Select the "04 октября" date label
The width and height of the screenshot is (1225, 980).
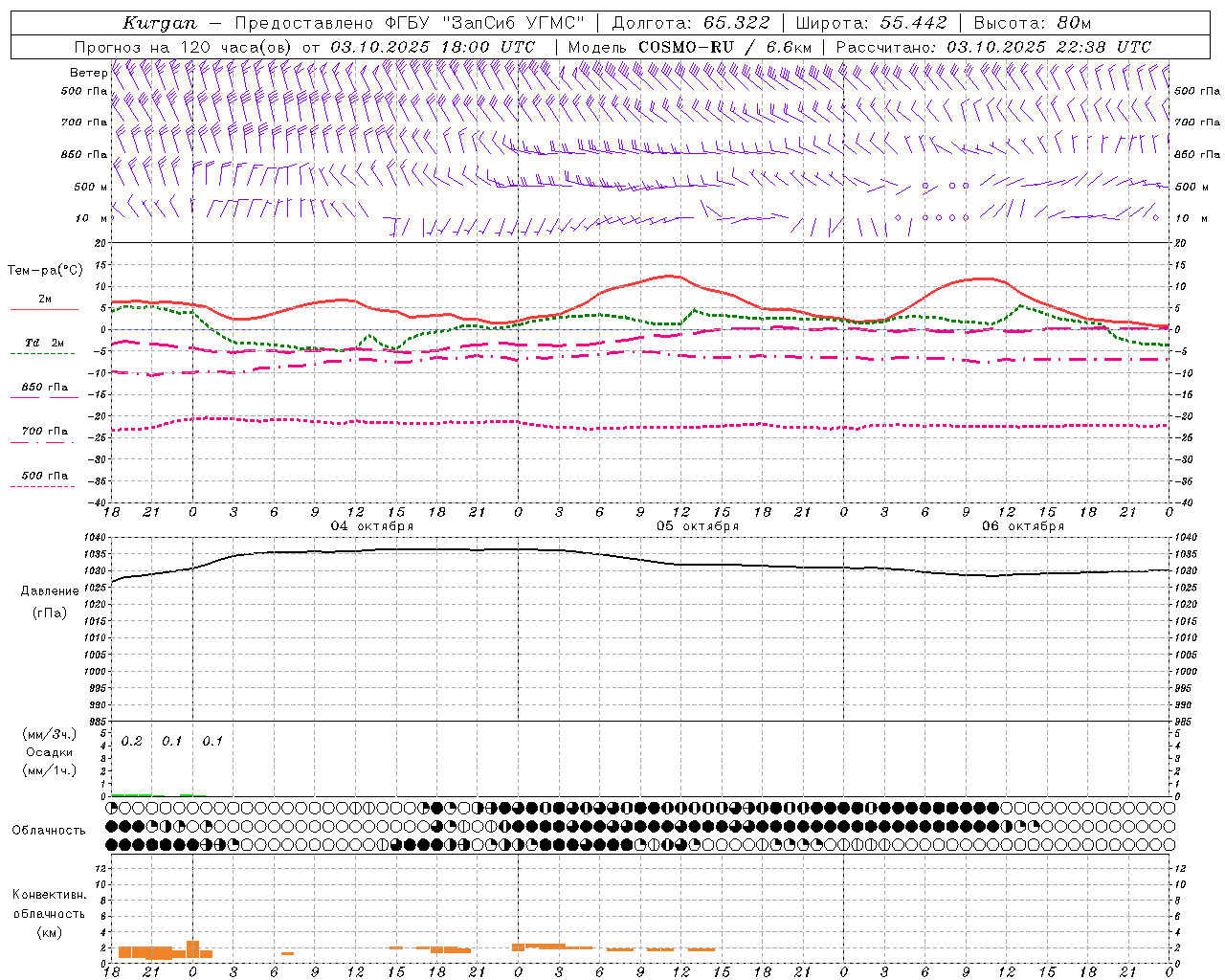point(372,526)
